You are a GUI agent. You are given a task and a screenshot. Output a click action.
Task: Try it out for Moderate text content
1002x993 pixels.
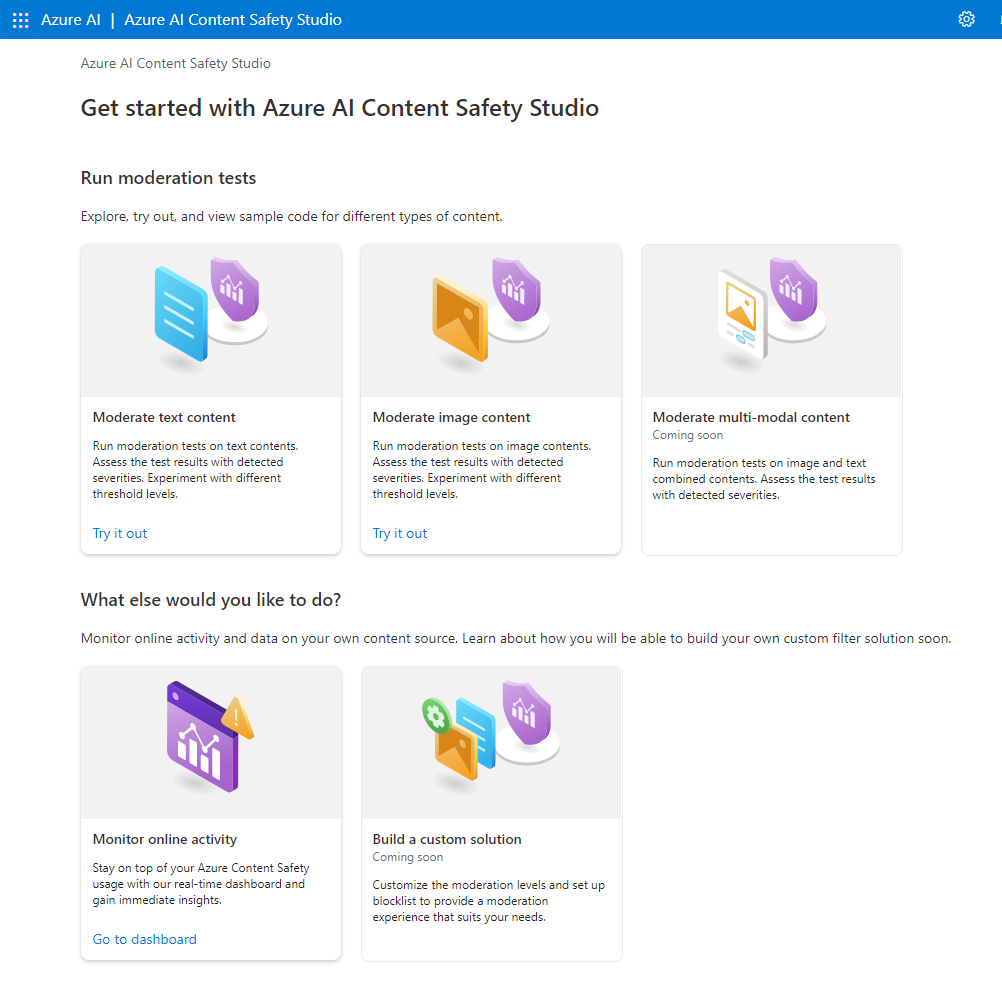[x=119, y=534]
